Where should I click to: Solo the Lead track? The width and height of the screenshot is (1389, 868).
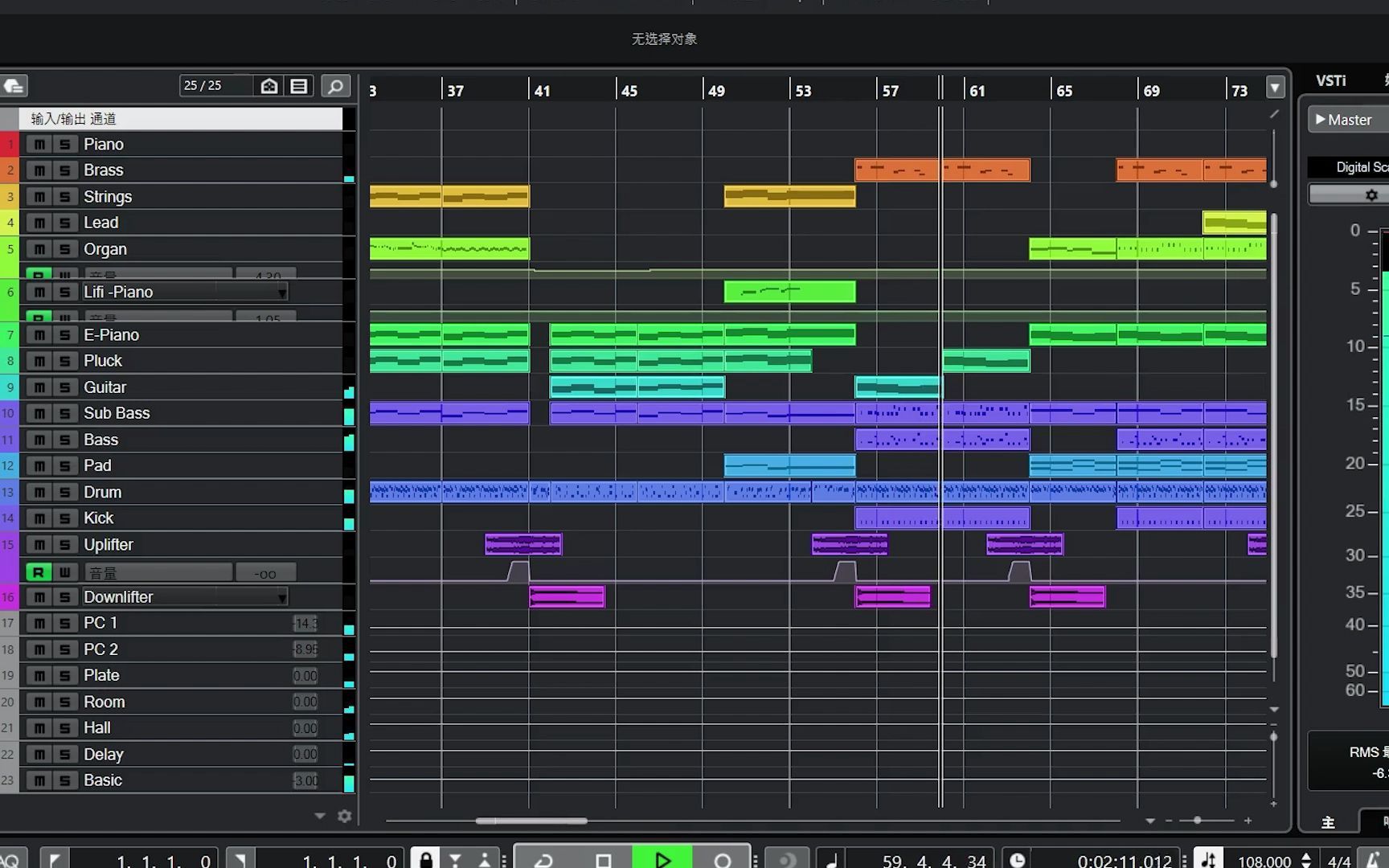tap(65, 223)
